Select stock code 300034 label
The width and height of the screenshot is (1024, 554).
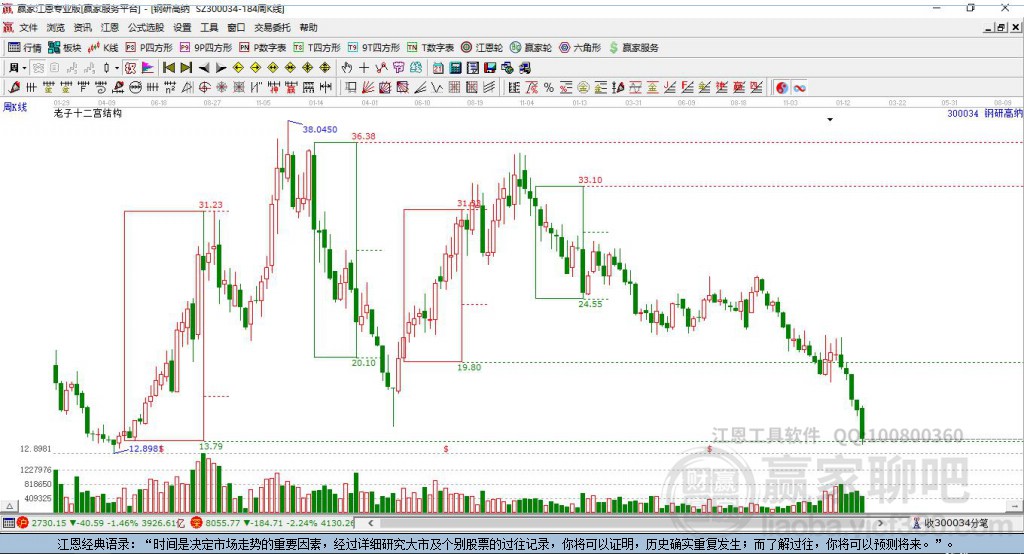coord(963,113)
